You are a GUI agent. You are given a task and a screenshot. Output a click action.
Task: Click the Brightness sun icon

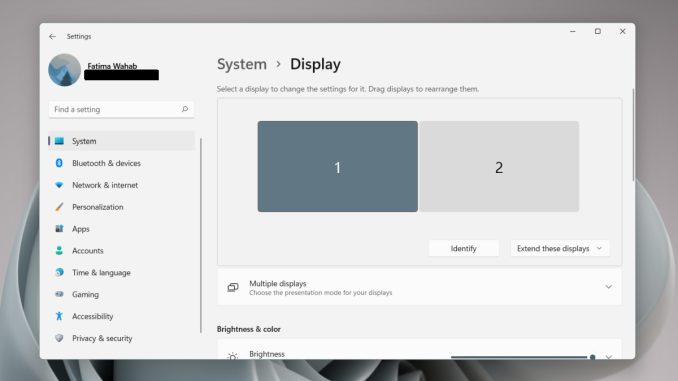click(233, 356)
